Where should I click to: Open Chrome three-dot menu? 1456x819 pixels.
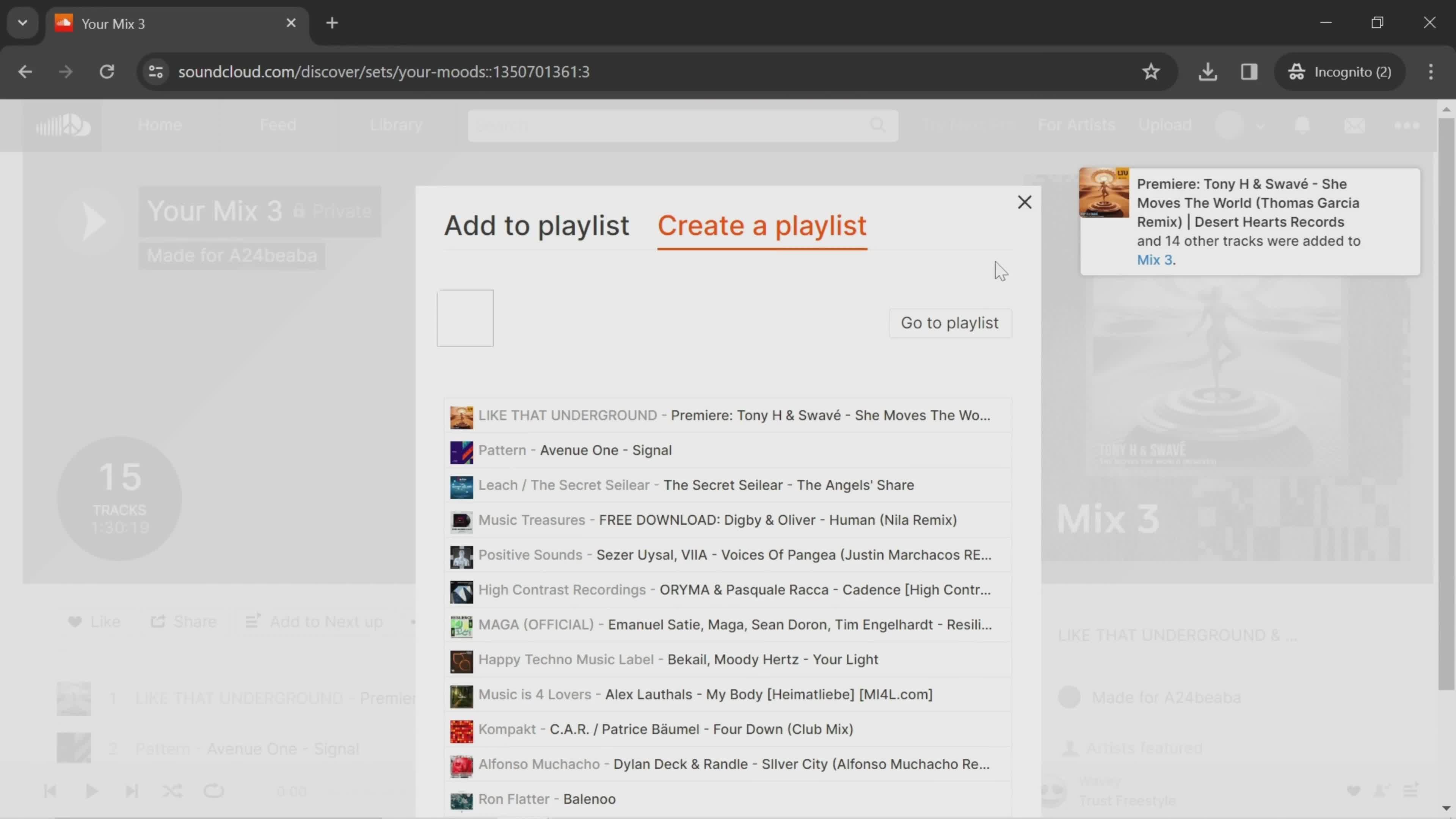(x=1431, y=72)
